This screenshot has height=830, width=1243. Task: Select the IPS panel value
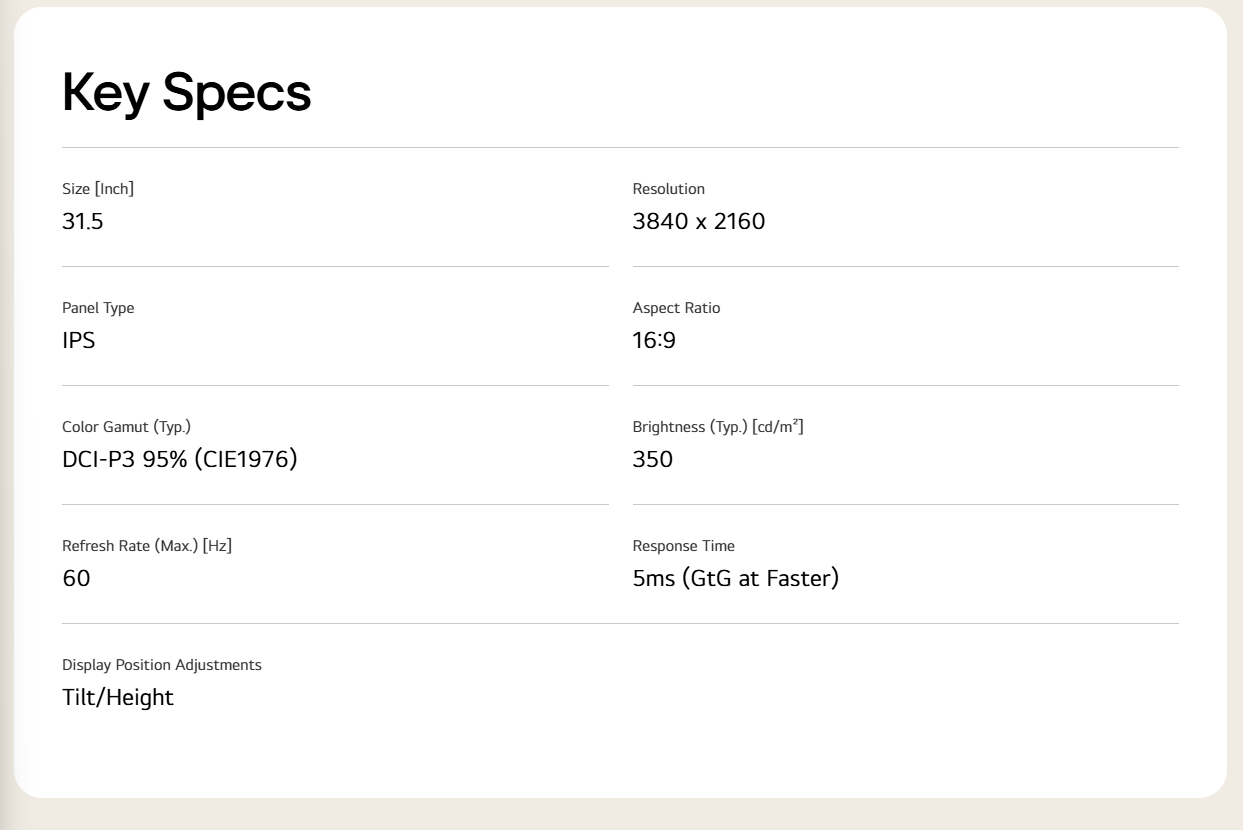(79, 340)
